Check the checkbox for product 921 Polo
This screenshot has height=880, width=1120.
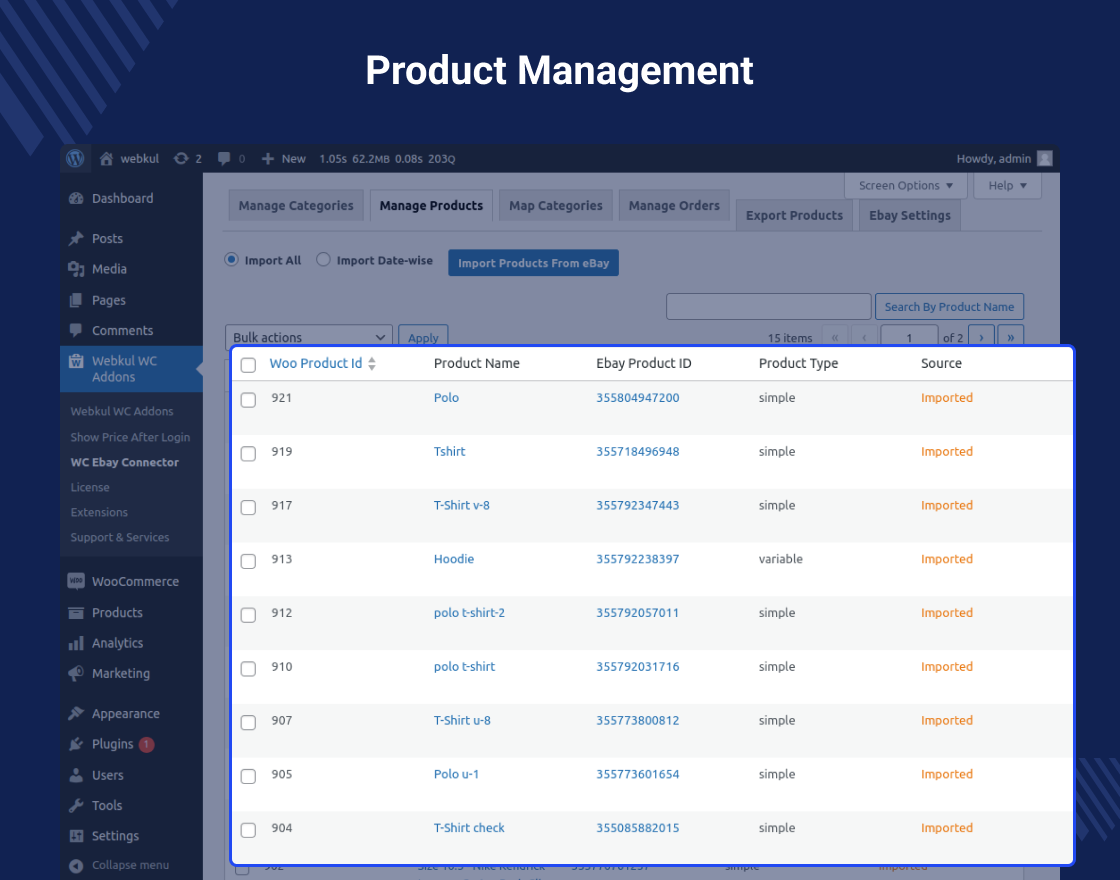pyautogui.click(x=248, y=398)
